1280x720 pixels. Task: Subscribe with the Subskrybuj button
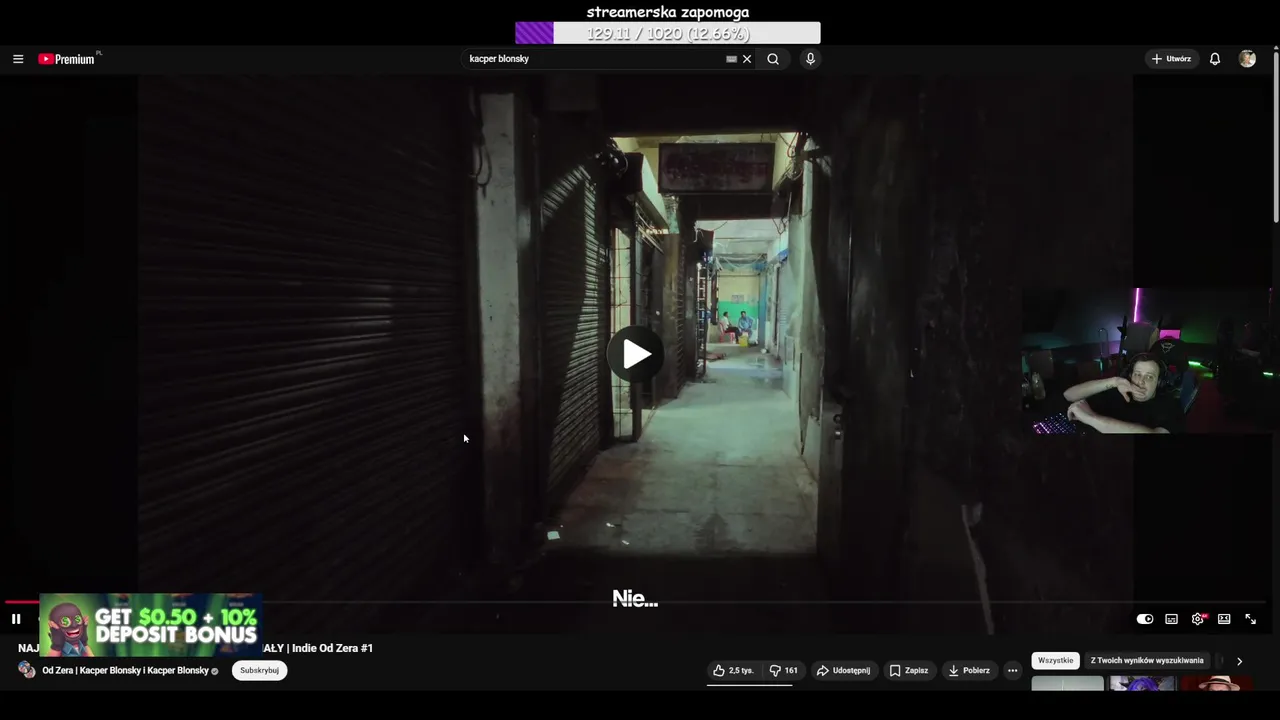[259, 670]
